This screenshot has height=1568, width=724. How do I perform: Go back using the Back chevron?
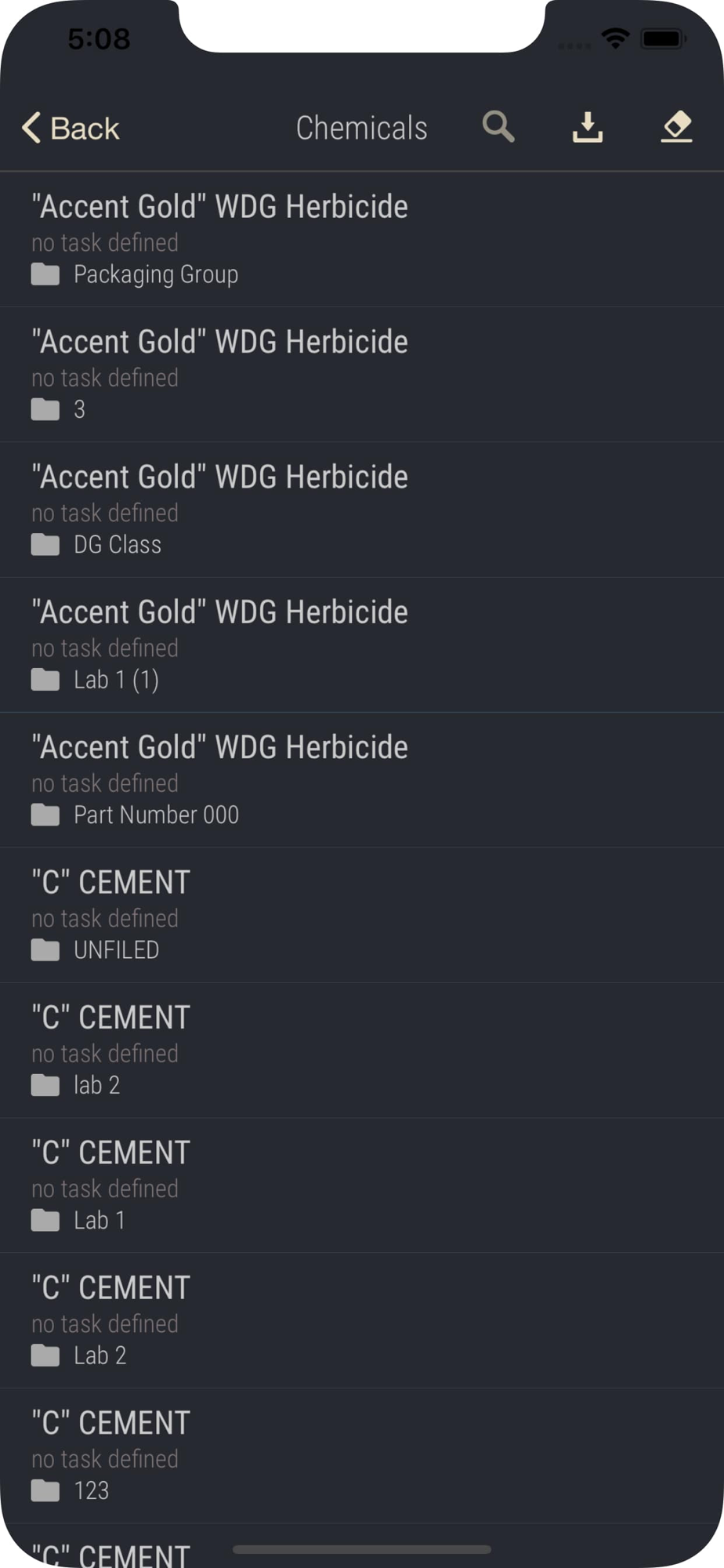coord(71,128)
